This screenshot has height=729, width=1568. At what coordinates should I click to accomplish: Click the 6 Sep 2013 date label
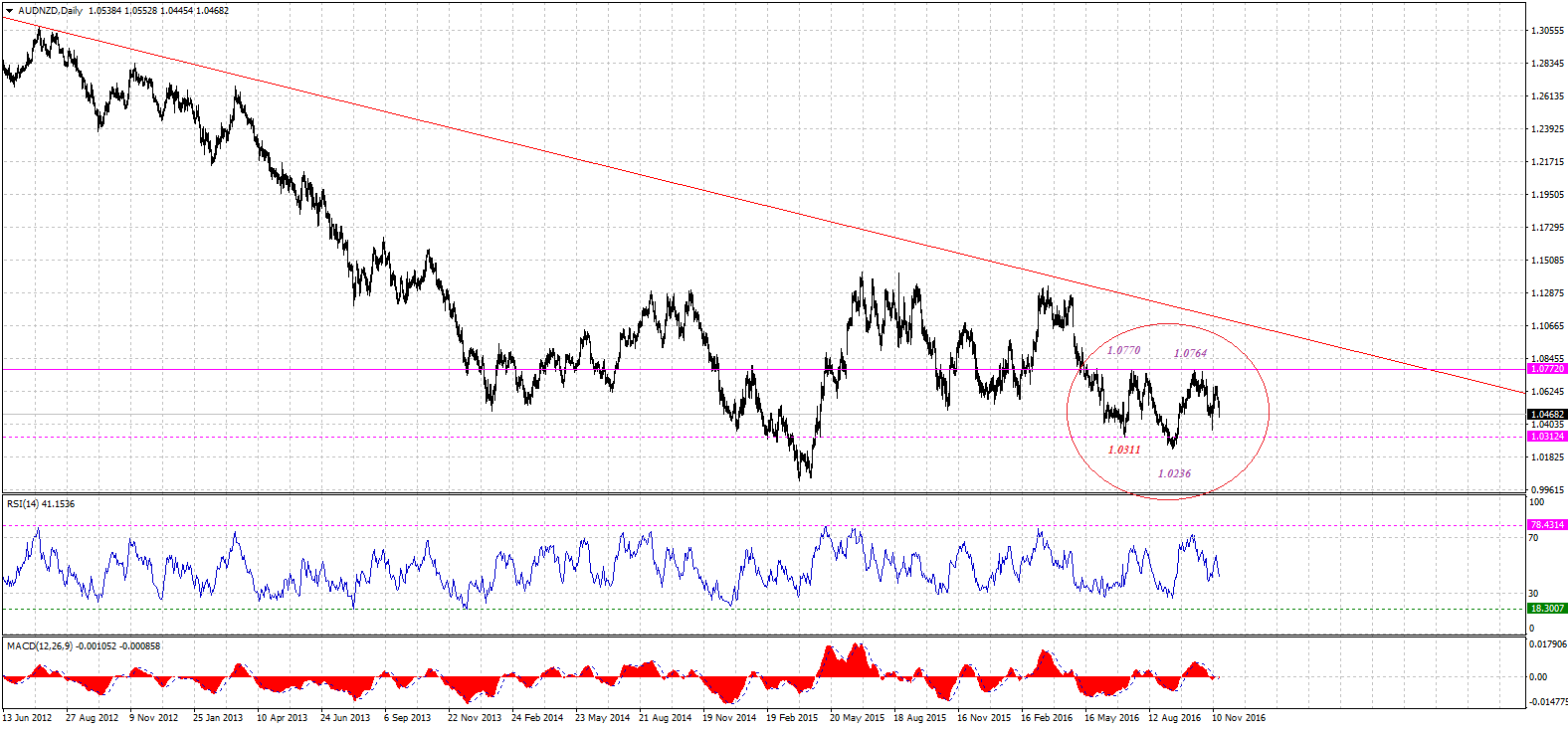(x=408, y=718)
